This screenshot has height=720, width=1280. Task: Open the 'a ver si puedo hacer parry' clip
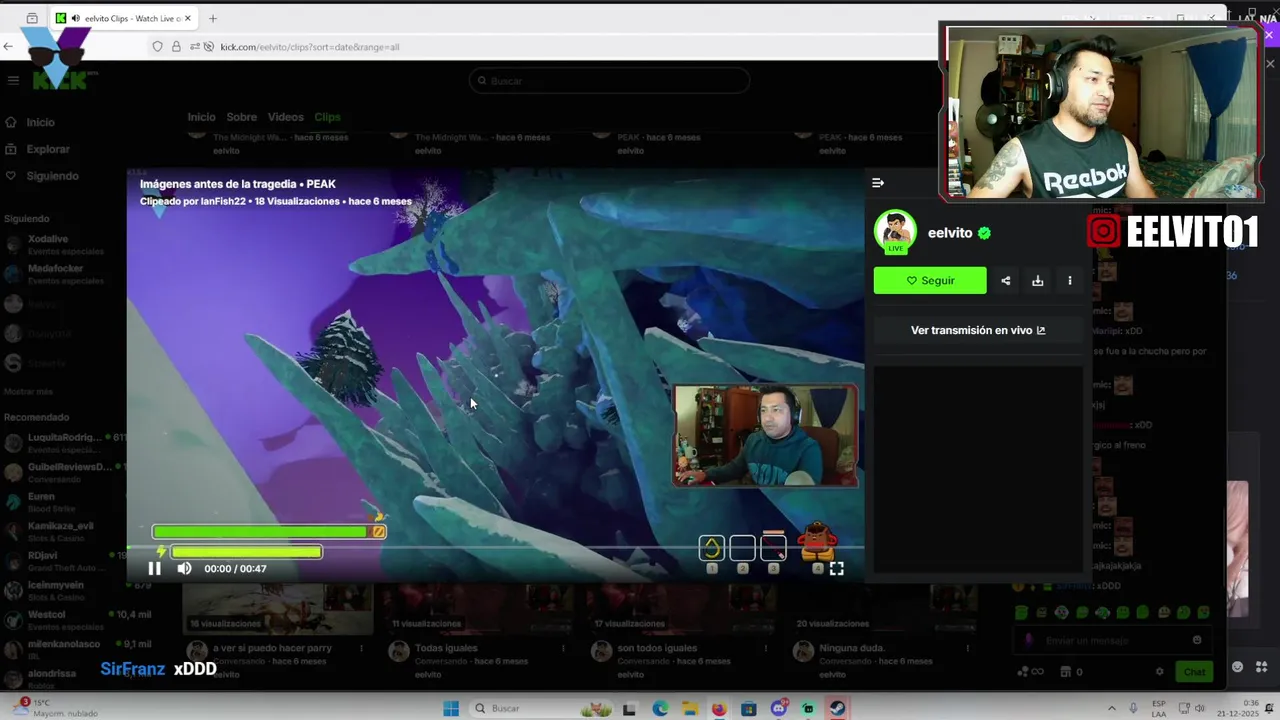pos(271,648)
